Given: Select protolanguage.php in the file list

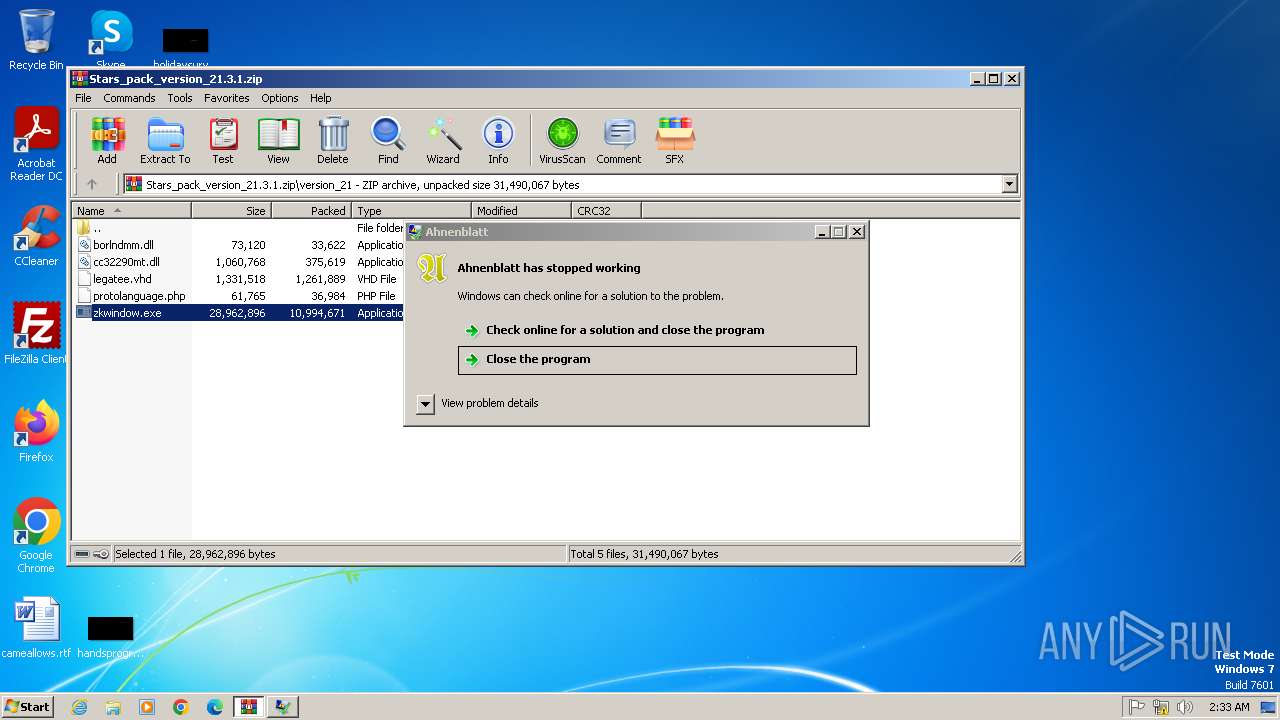Looking at the screenshot, I should 238,296.
